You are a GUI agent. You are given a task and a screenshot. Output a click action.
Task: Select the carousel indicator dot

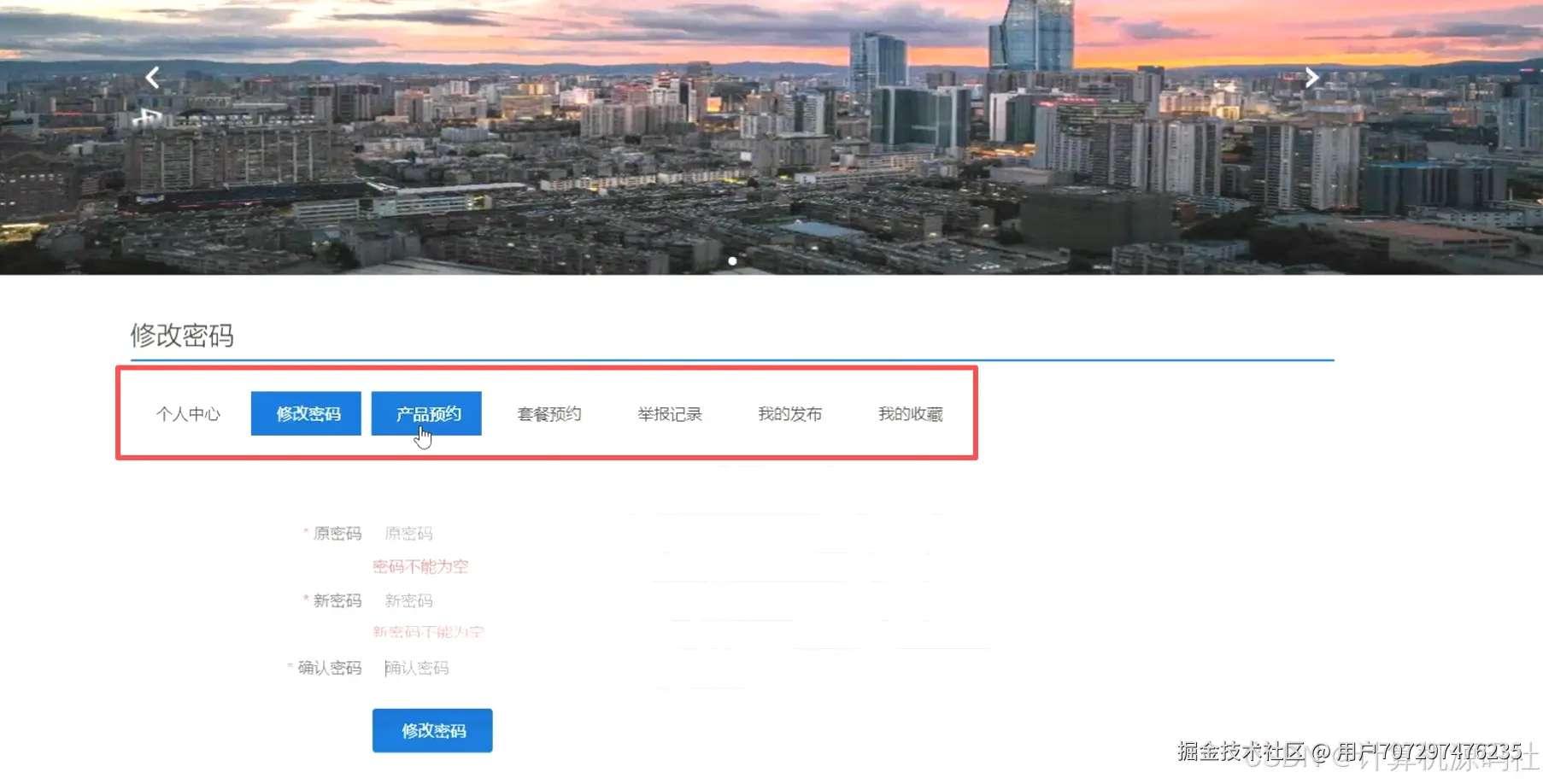pos(733,261)
